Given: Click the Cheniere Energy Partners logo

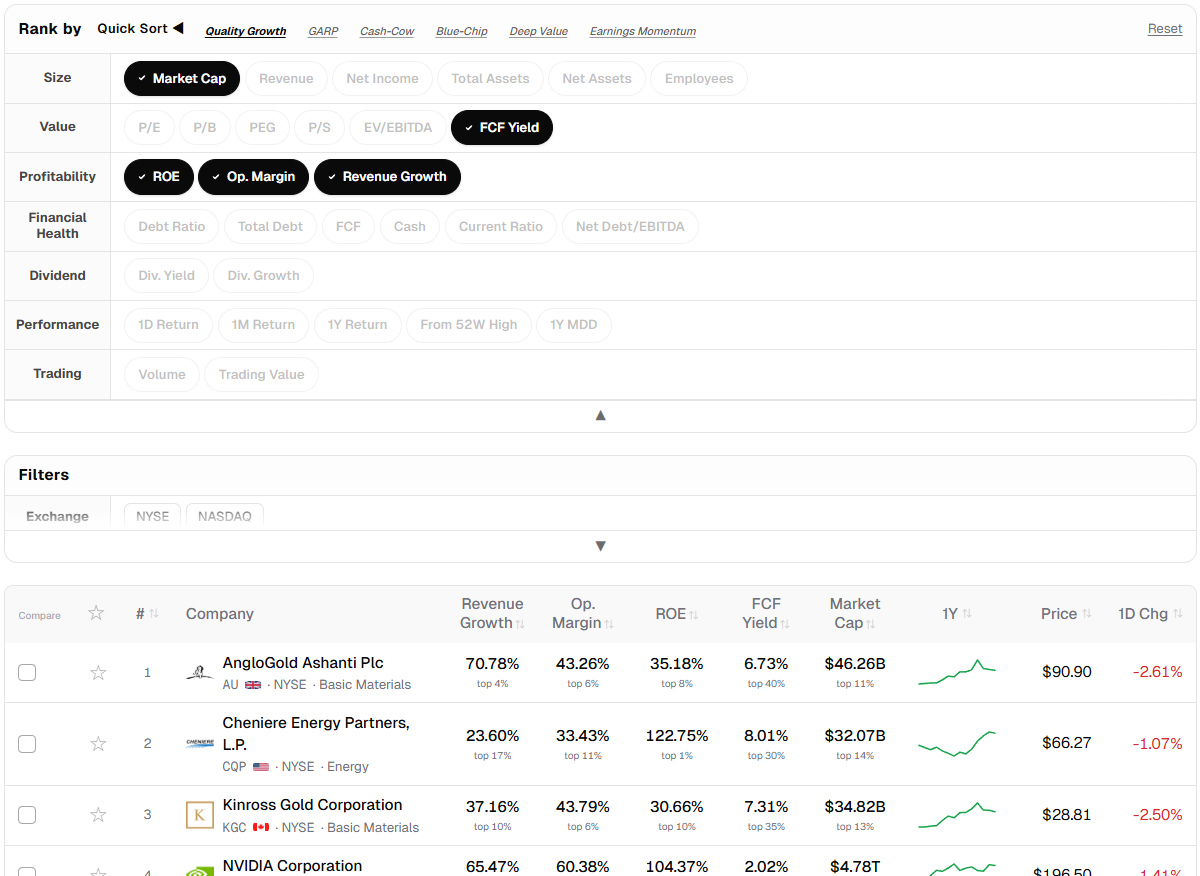Looking at the screenshot, I should [x=200, y=744].
